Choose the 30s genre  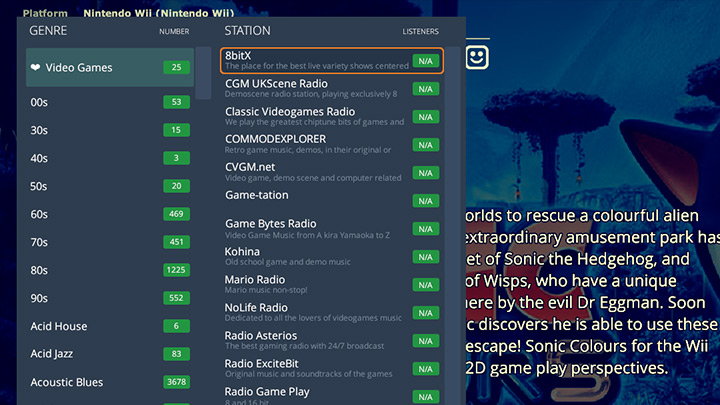click(x=110, y=130)
